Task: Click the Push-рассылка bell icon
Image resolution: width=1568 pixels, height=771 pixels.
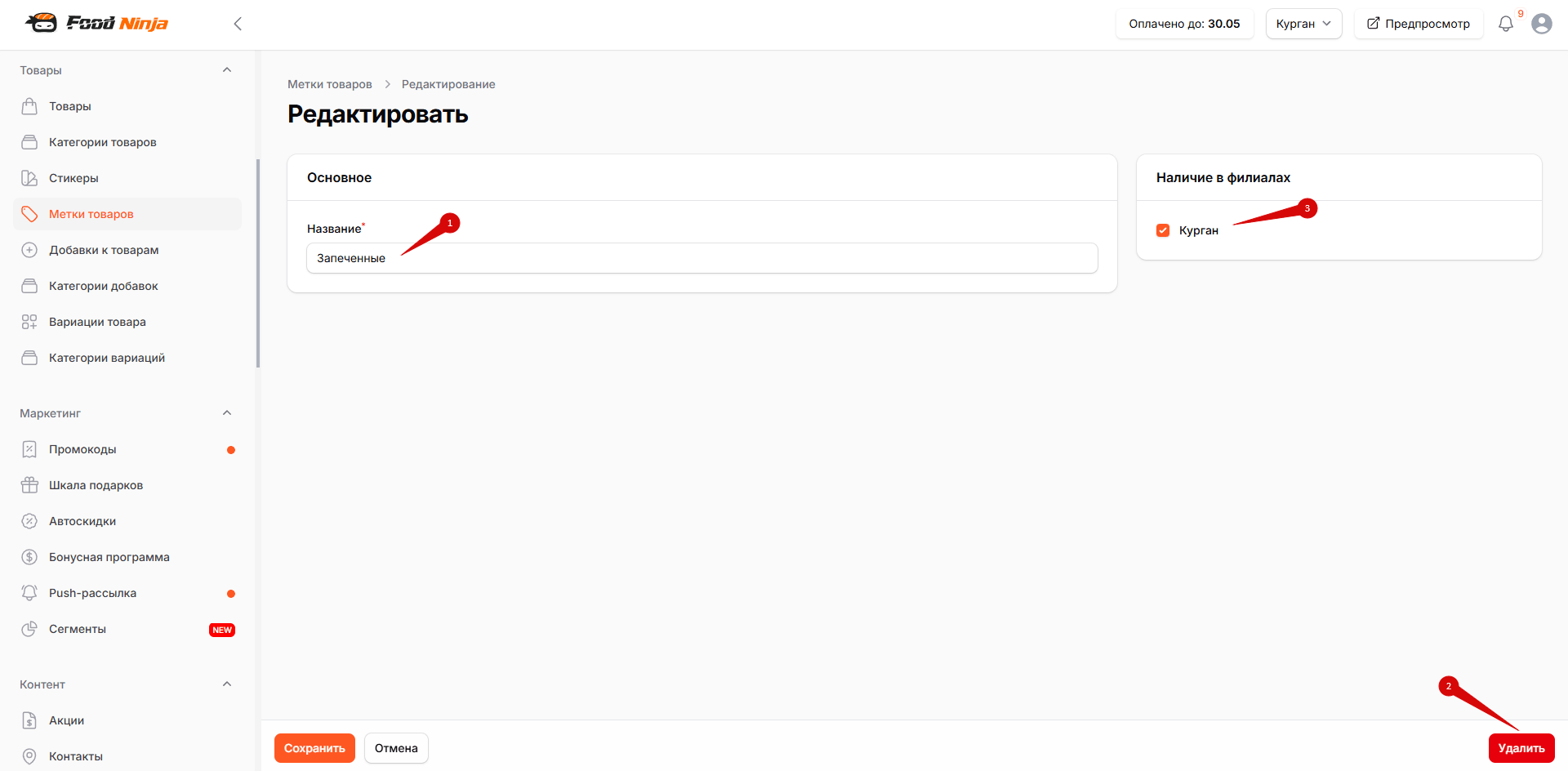Action: (29, 593)
